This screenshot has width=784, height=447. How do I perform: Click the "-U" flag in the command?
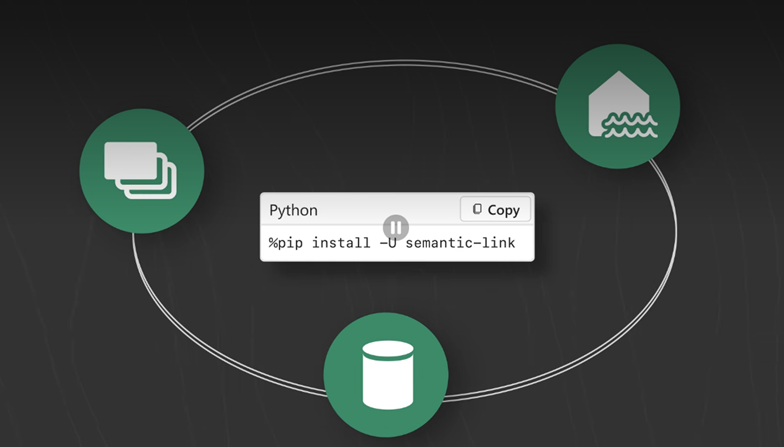point(388,243)
